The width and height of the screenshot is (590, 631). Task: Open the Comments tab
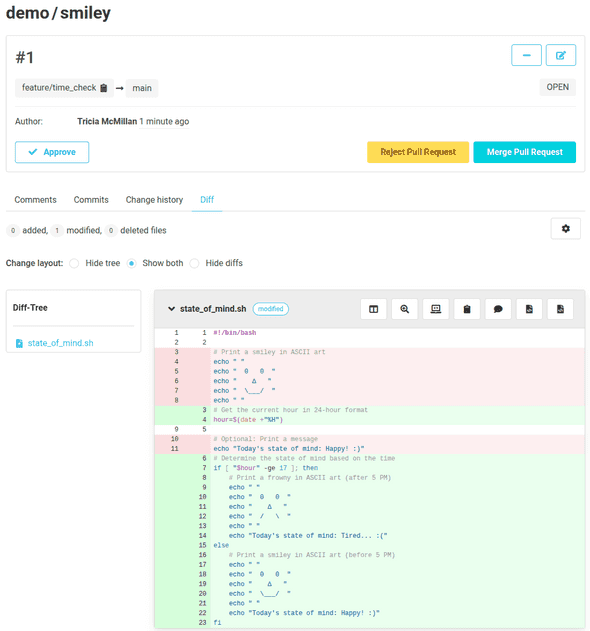point(35,200)
